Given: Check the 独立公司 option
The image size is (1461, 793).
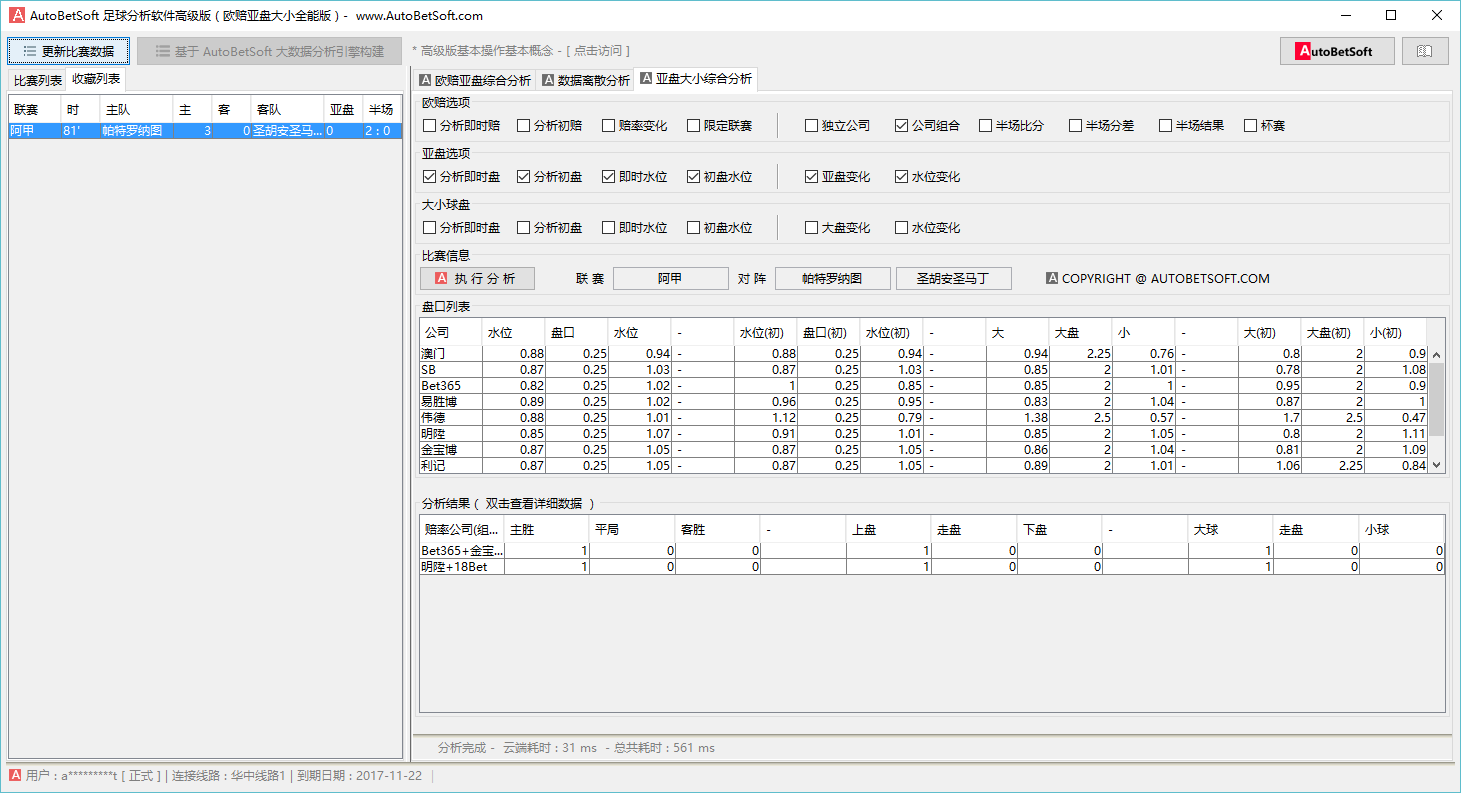Looking at the screenshot, I should coord(811,126).
